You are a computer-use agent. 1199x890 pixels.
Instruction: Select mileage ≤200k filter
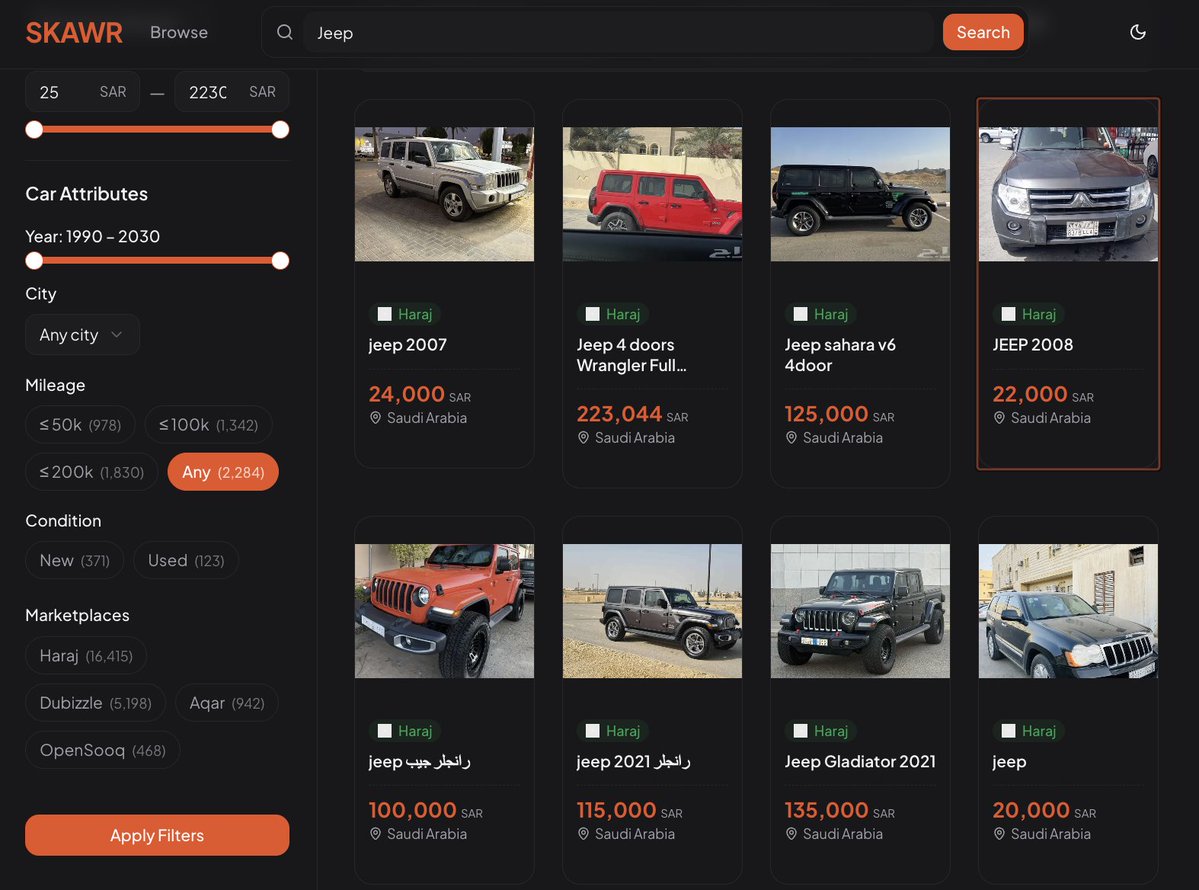point(92,473)
